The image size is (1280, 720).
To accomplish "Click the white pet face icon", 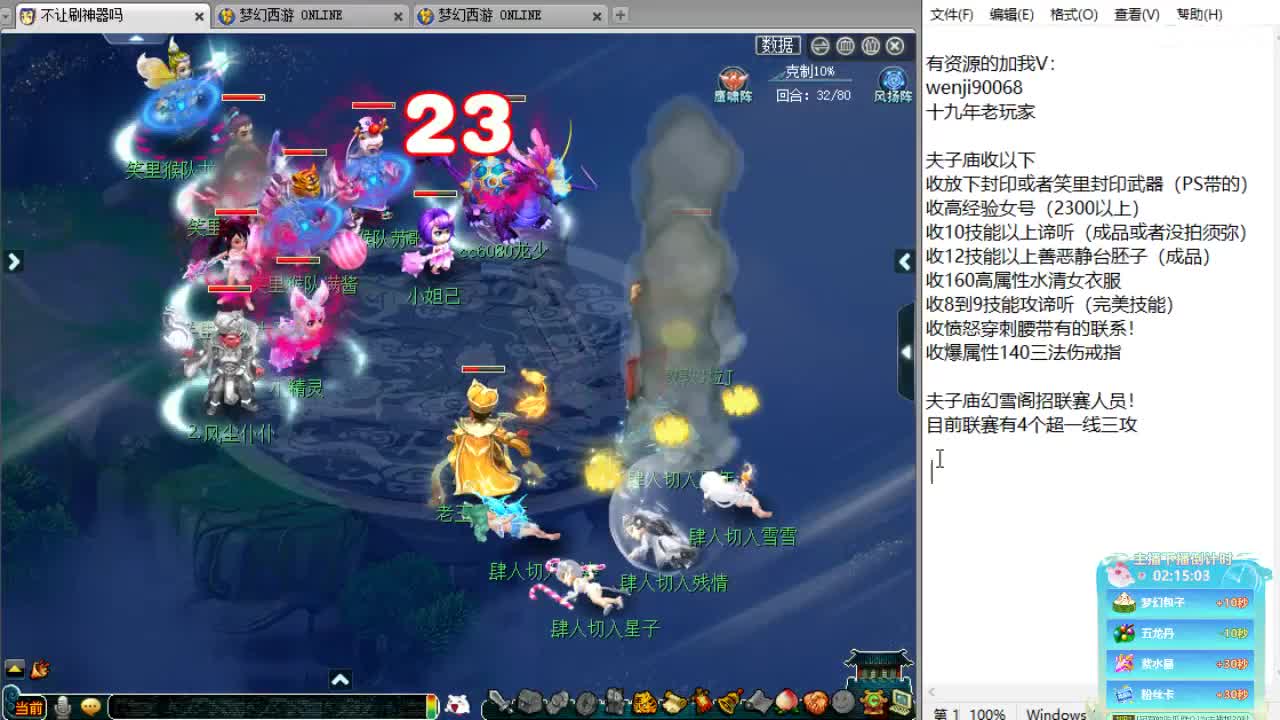I will tap(457, 704).
